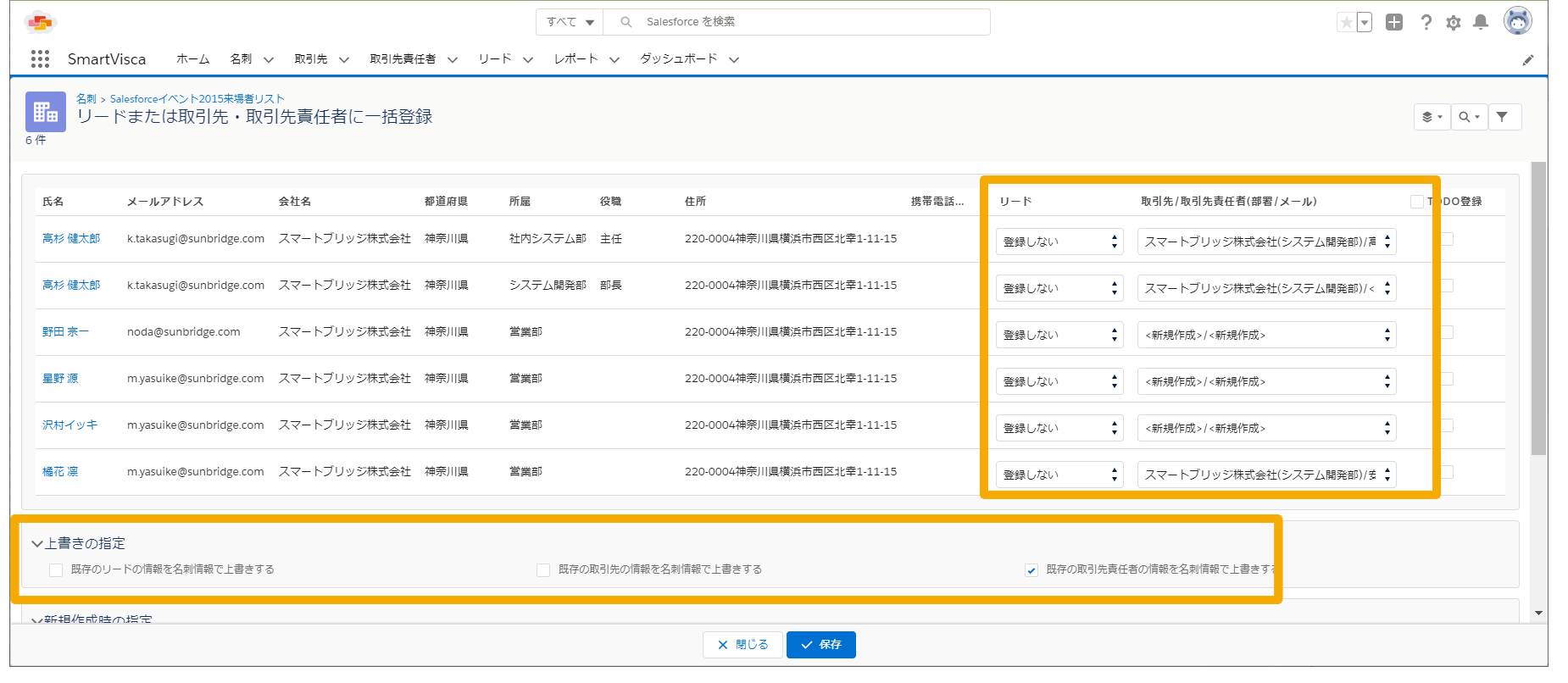Open the user profile avatar

pos(1517,21)
